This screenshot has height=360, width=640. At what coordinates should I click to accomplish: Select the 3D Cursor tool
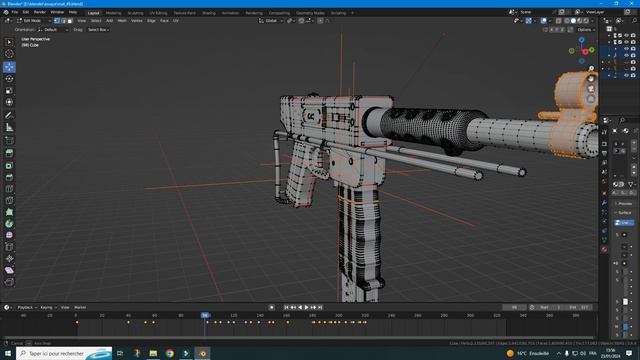click(9, 54)
